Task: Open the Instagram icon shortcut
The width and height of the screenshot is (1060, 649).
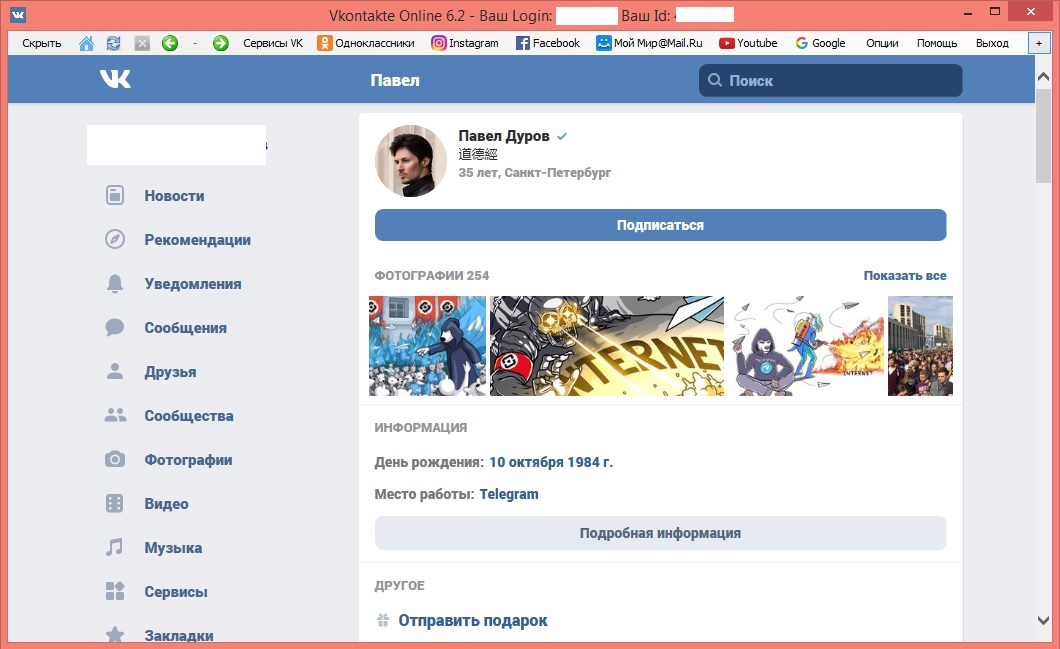Action: (439, 43)
